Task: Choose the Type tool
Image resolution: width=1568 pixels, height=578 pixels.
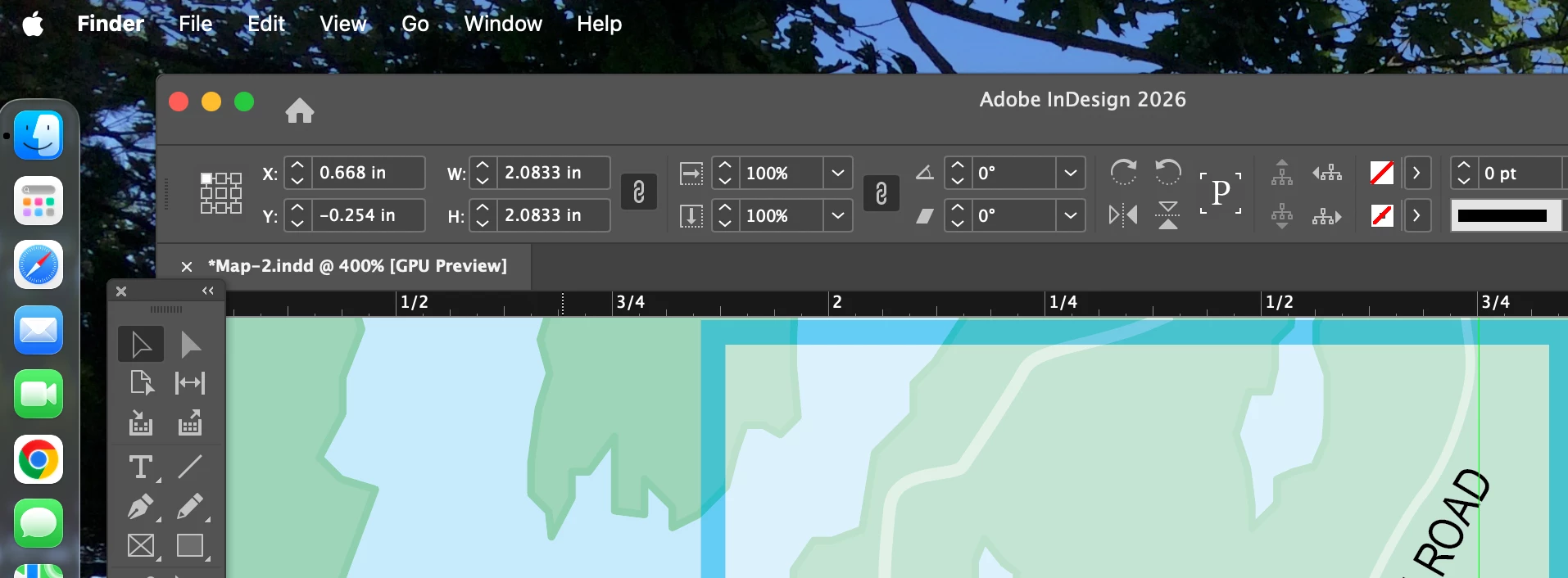Action: point(141,467)
